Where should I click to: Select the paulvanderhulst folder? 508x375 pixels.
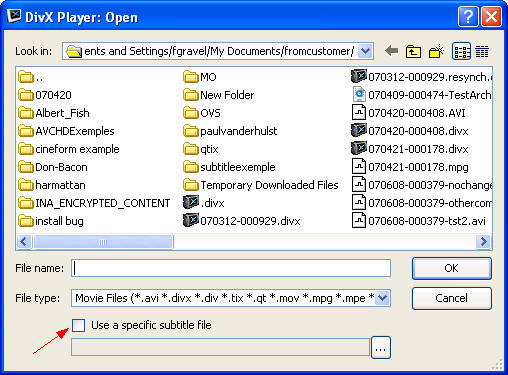[230, 131]
